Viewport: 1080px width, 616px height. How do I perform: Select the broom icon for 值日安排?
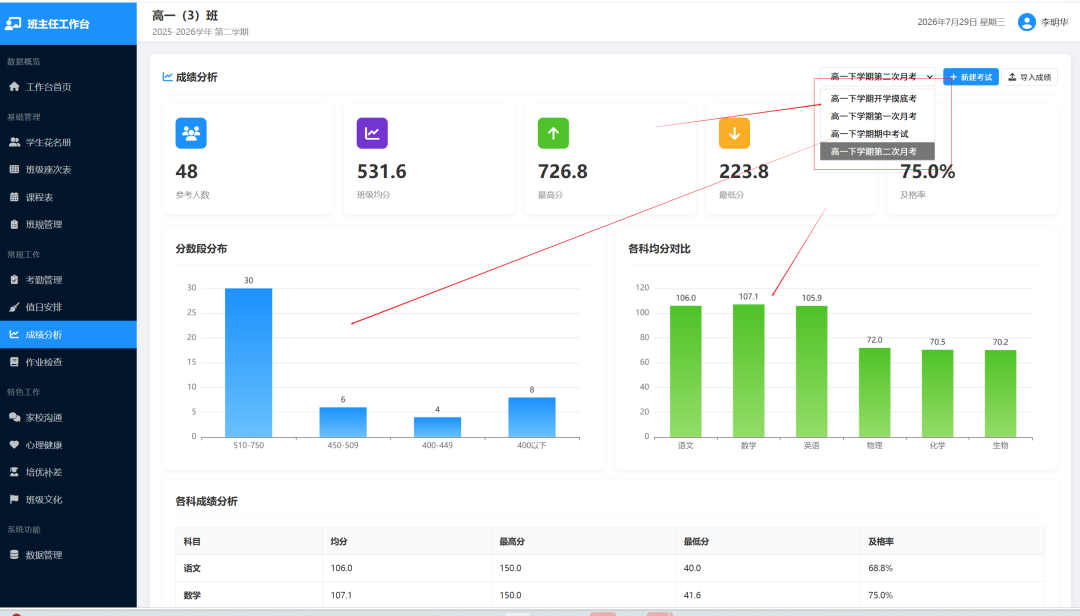(x=14, y=307)
